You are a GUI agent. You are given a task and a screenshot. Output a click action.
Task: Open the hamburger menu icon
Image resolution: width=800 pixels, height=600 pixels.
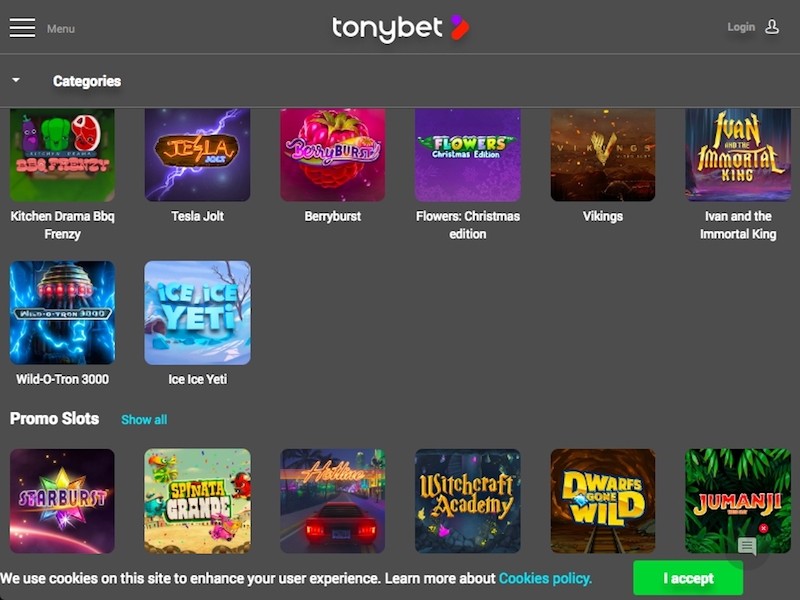22,28
